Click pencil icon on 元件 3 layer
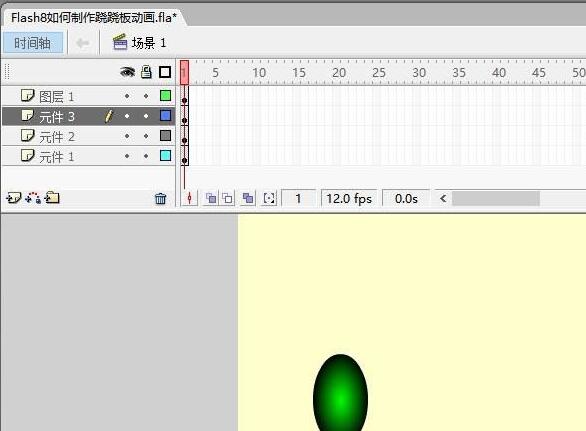This screenshot has width=586, height=431. [x=108, y=116]
